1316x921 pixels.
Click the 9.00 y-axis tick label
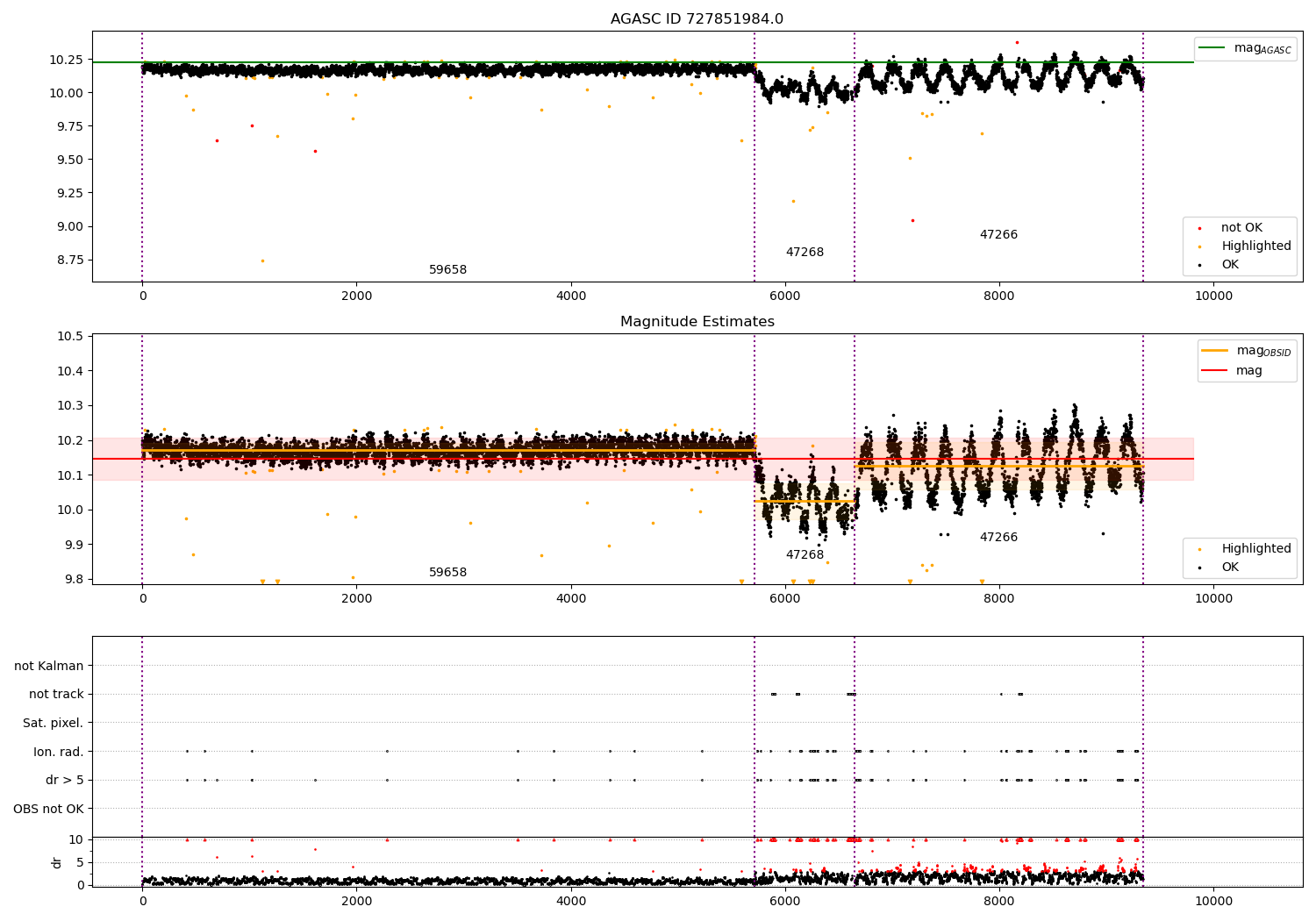tap(70, 227)
